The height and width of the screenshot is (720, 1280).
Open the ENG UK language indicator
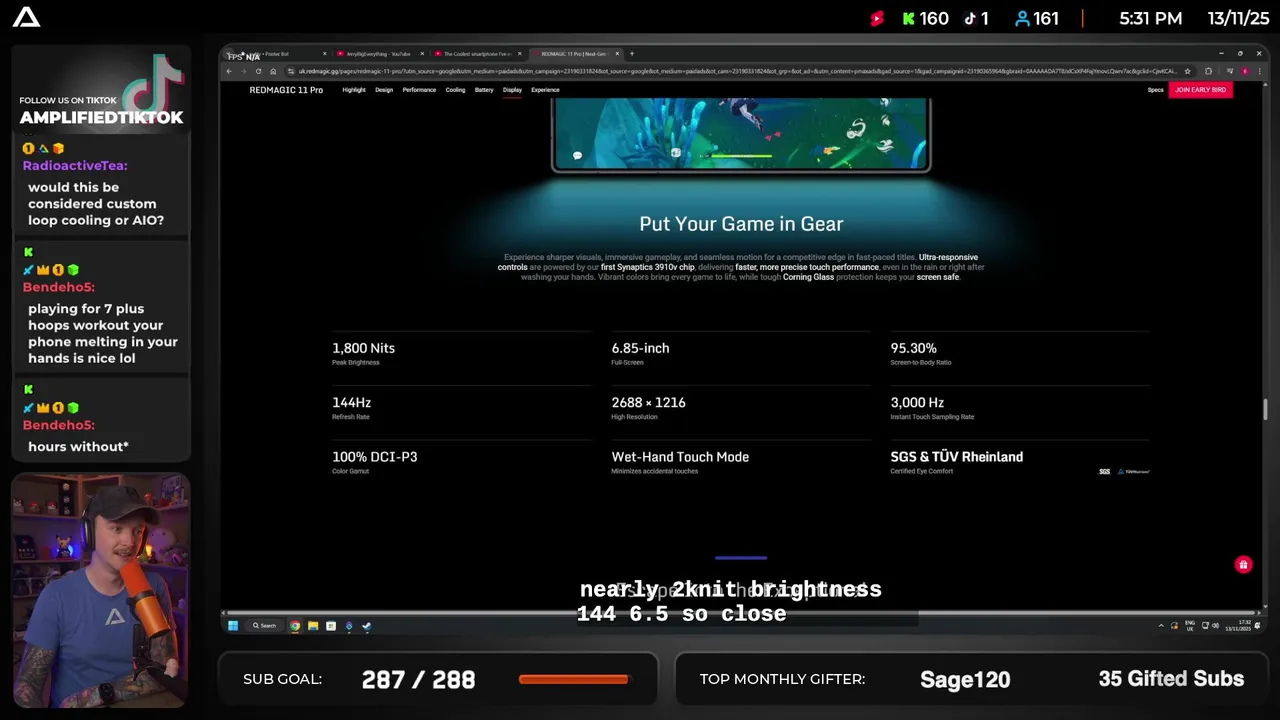1190,626
